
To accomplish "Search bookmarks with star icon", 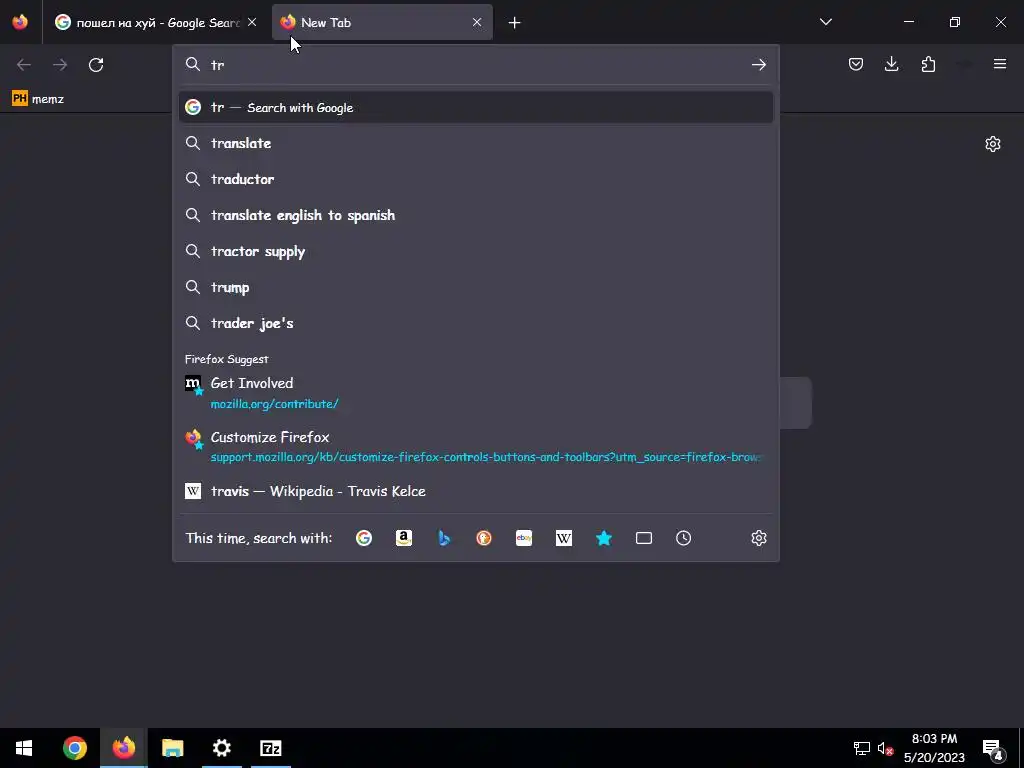I will [x=604, y=538].
